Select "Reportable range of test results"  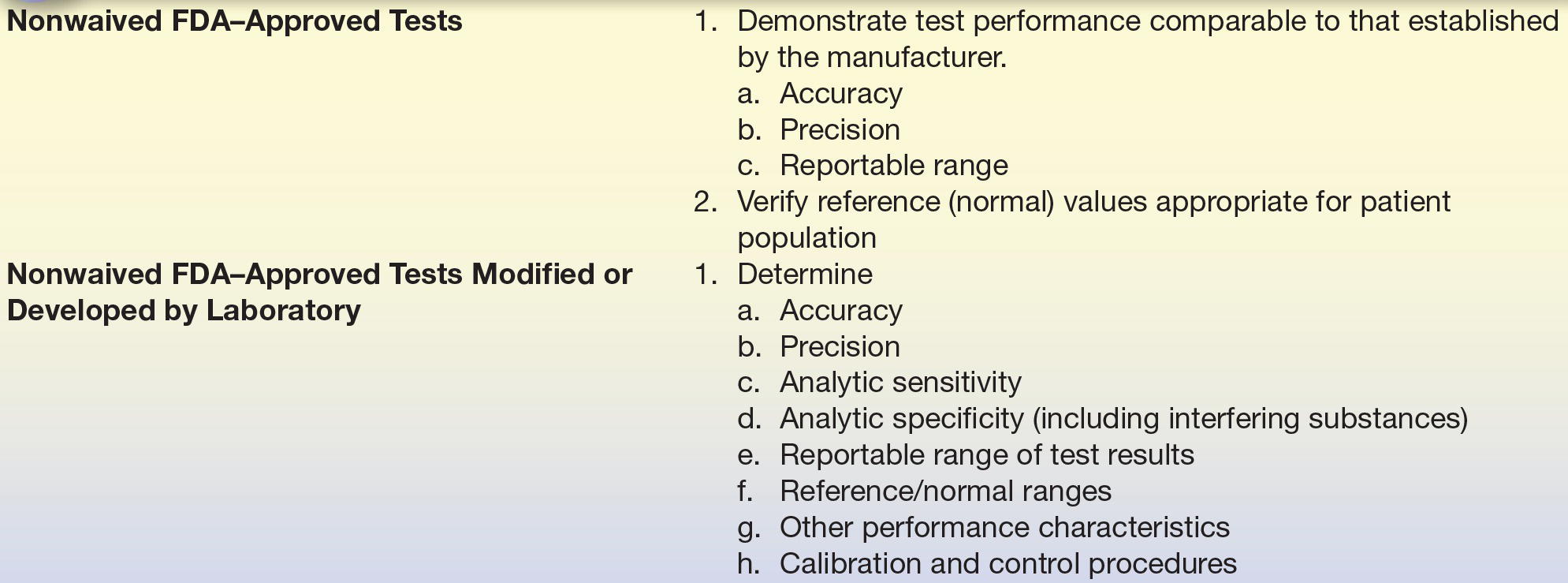[x=986, y=455]
